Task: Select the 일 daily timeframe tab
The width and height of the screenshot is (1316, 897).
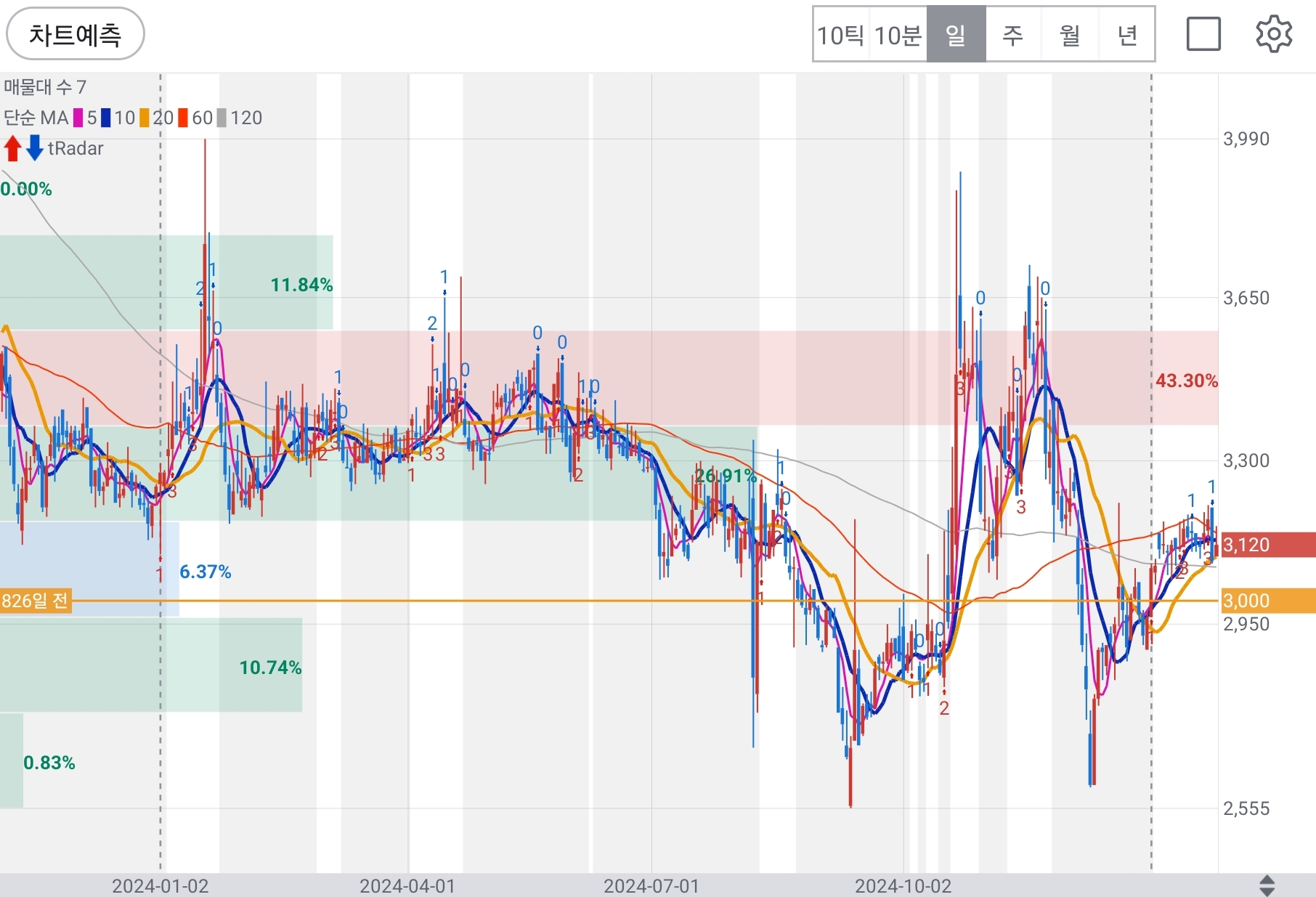Action: click(x=956, y=35)
